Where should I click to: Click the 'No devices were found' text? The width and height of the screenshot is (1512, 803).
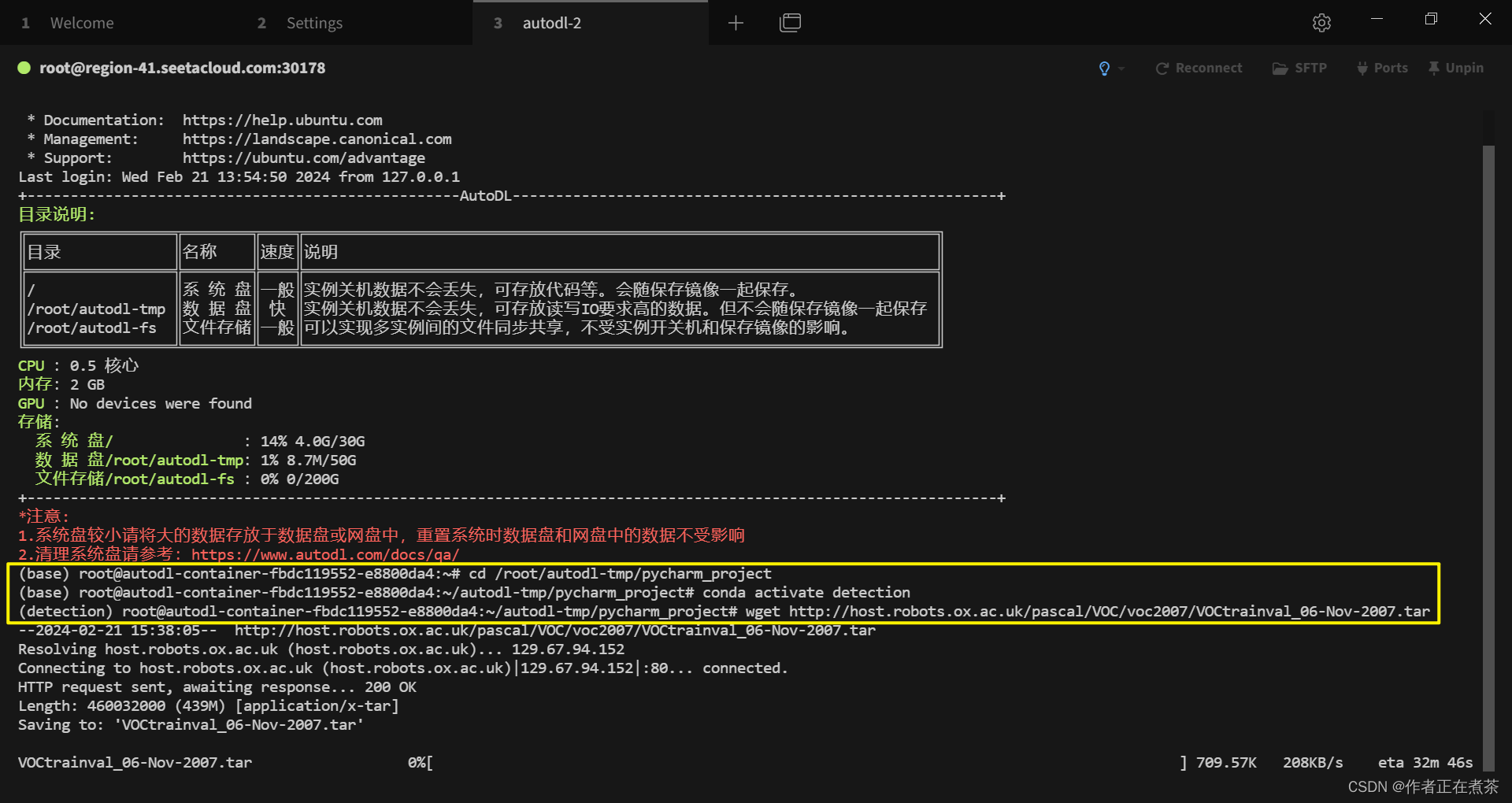click(161, 403)
